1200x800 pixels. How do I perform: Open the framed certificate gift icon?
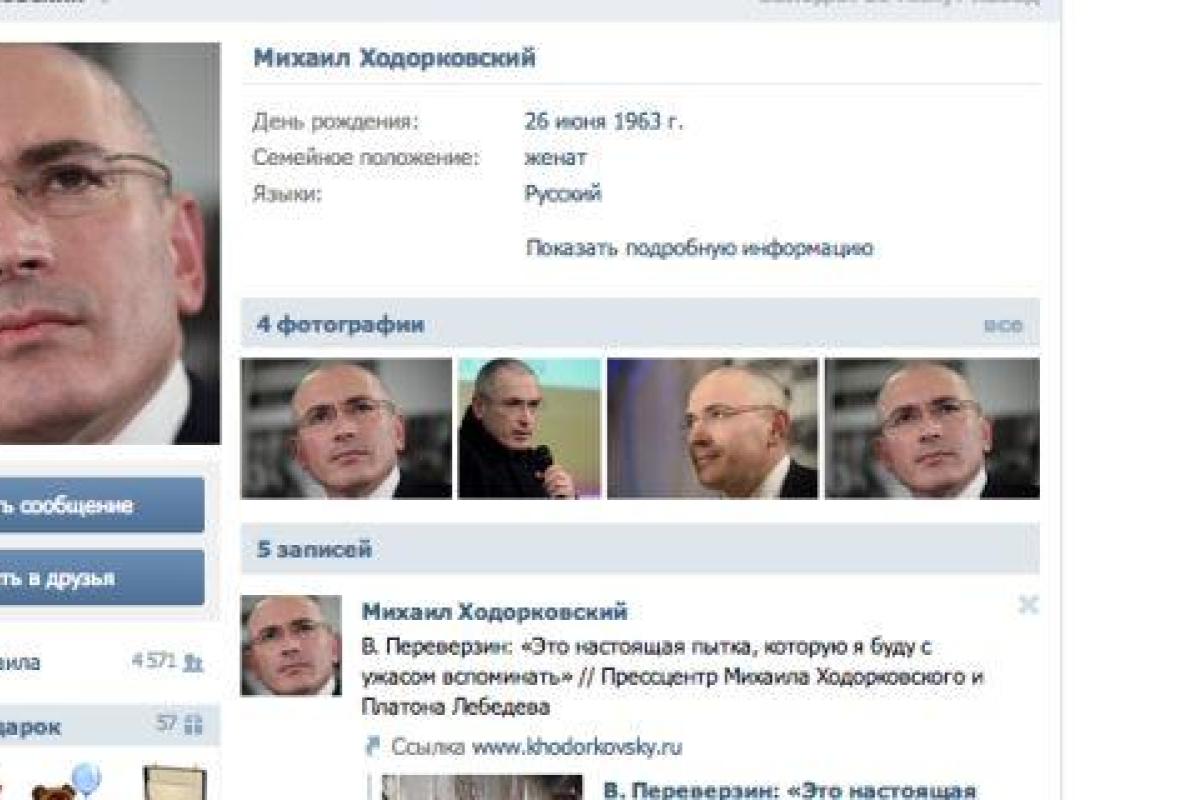coord(174,784)
